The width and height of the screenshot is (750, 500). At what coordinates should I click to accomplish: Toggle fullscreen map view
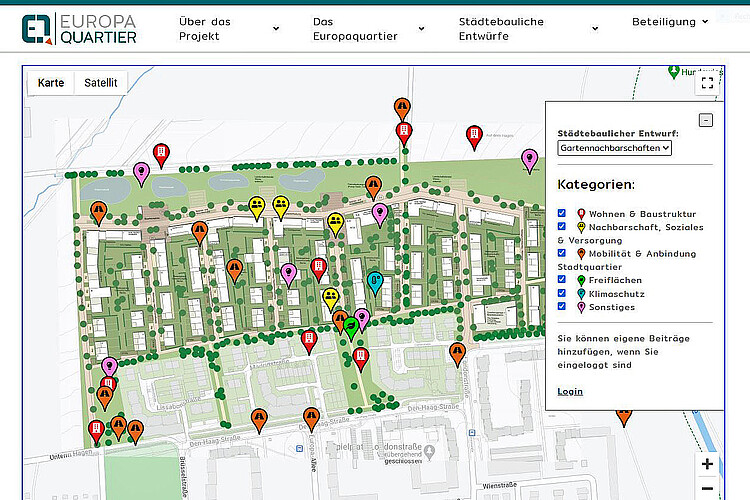coord(707,83)
